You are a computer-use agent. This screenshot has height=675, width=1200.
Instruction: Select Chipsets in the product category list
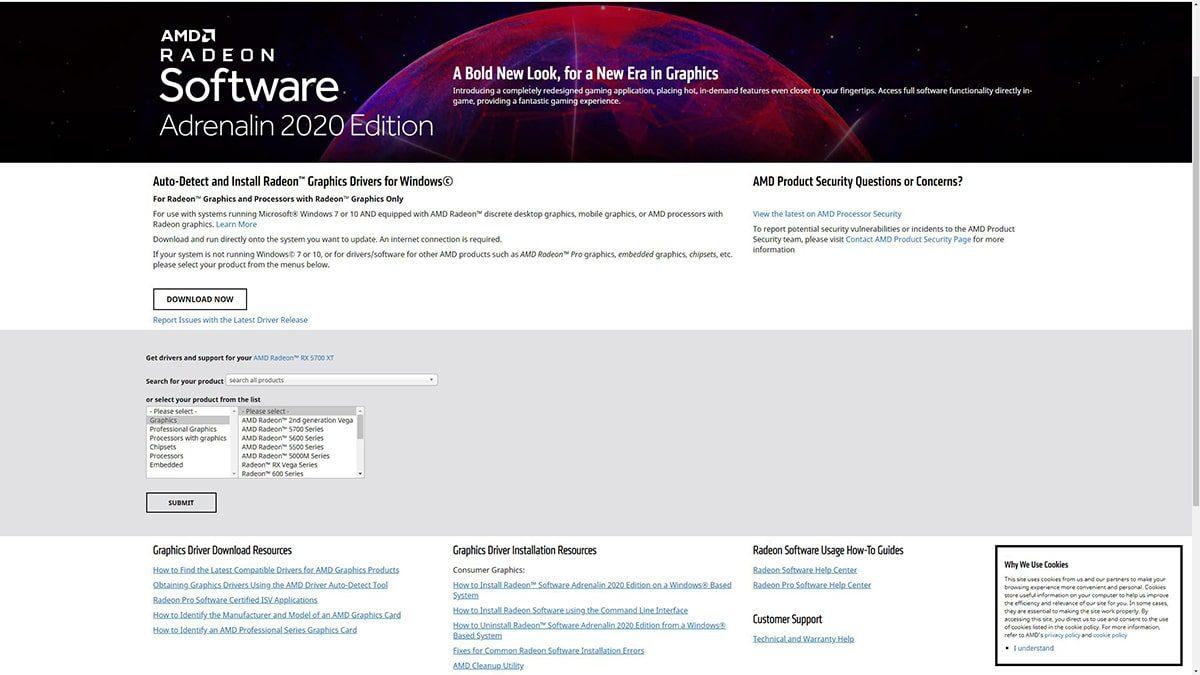163,447
